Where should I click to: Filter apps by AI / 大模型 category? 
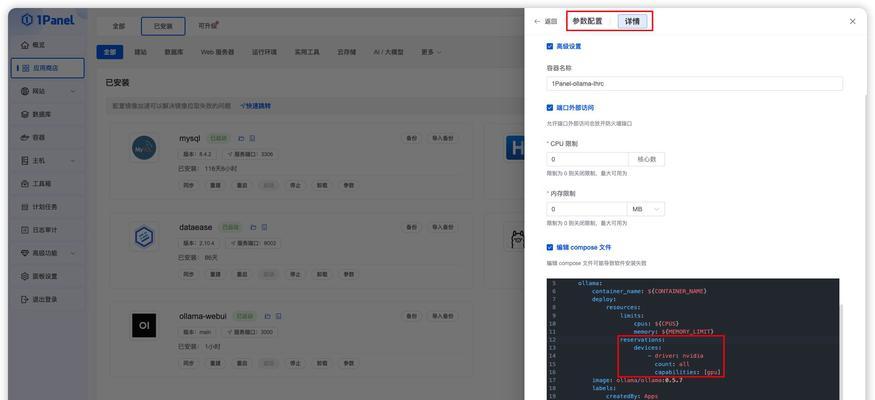click(388, 52)
